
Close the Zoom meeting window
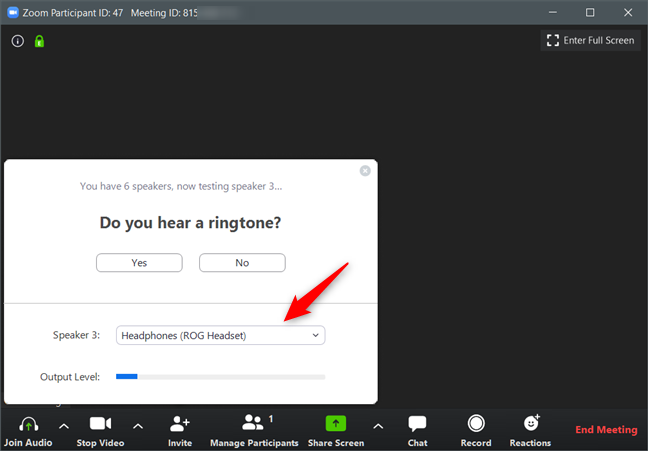pyautogui.click(x=628, y=12)
